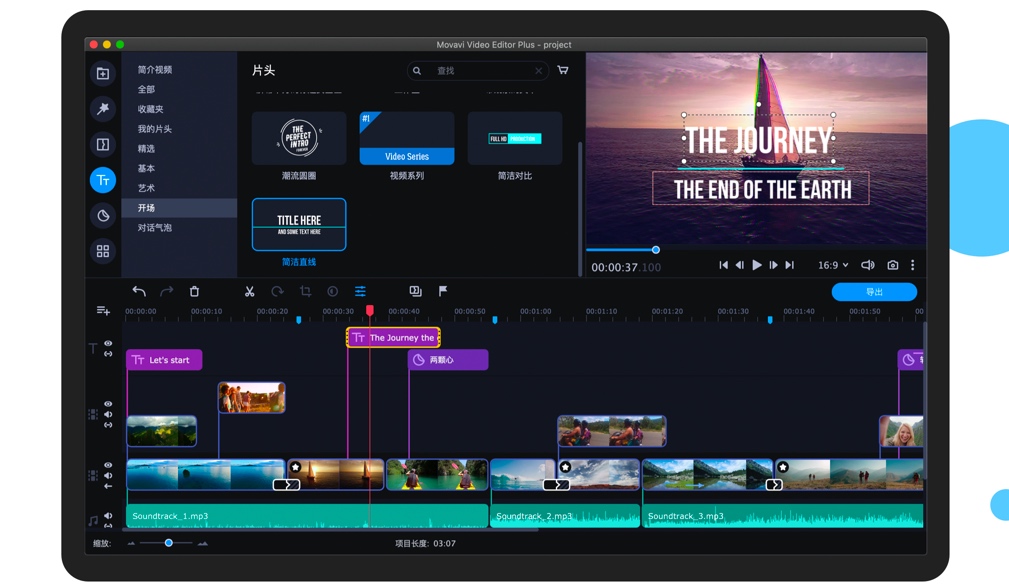Select the 'The Journey the' title clip
1009x586 pixels.
click(x=393, y=337)
